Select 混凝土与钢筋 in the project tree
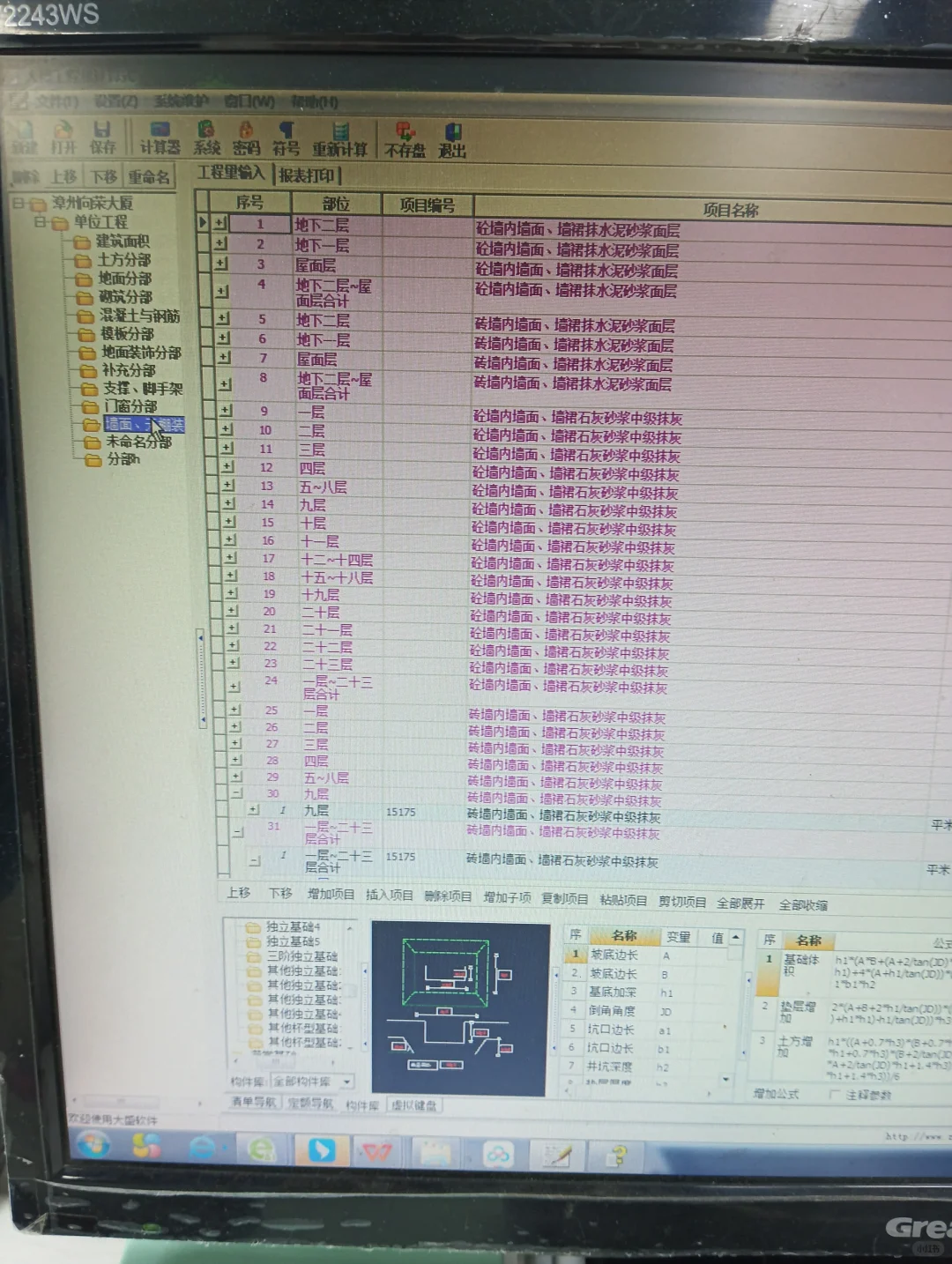The image size is (952, 1264). [139, 315]
